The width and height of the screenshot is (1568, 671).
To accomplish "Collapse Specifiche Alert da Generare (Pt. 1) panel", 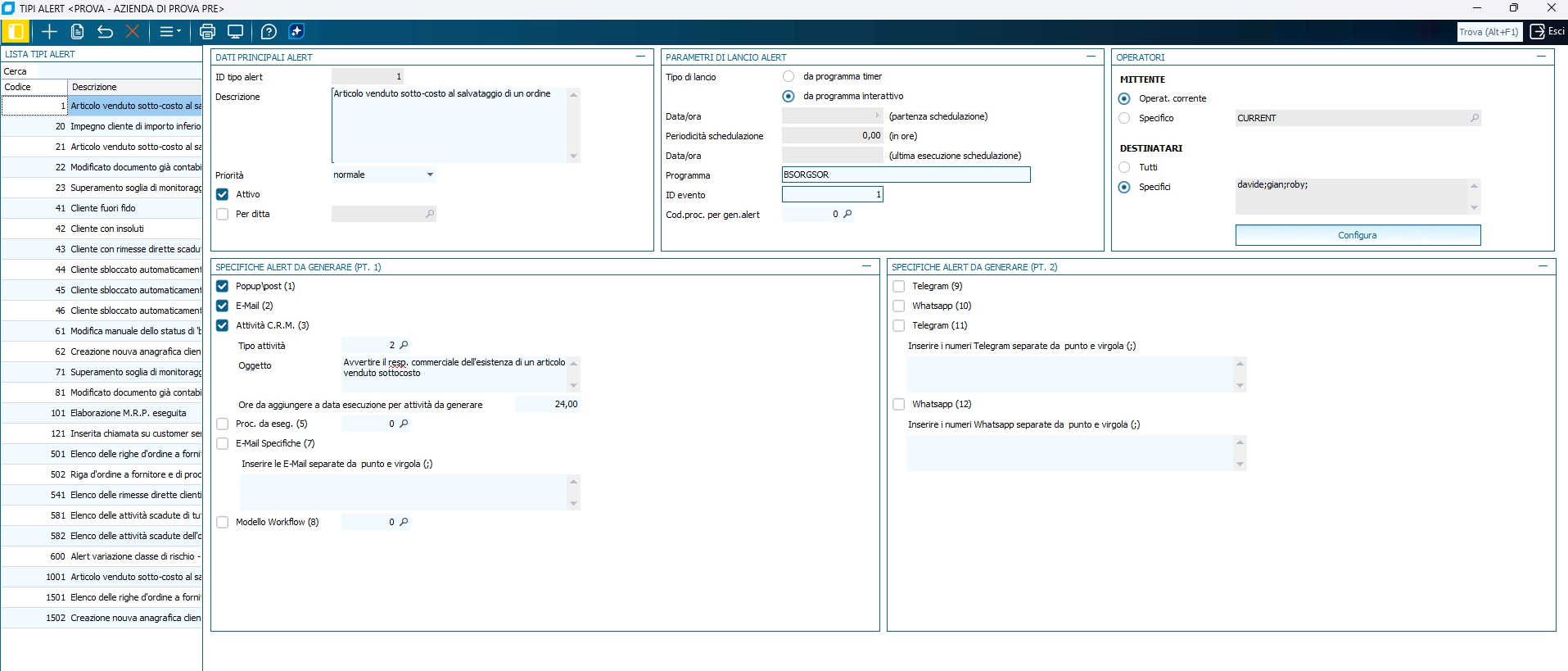I will pyautogui.click(x=866, y=266).
